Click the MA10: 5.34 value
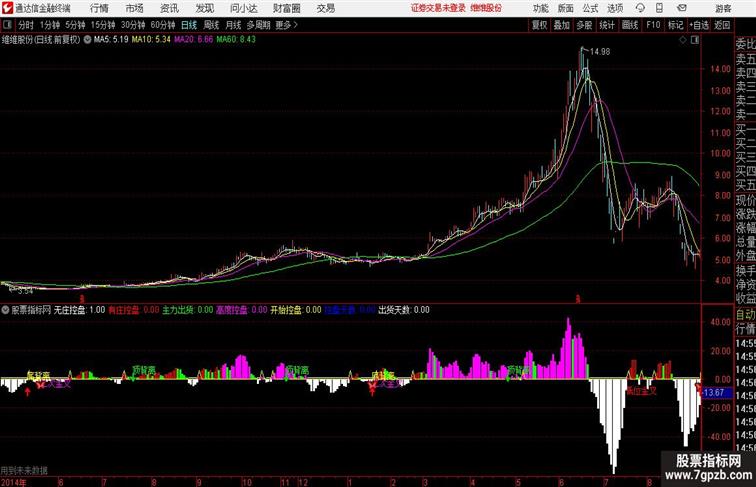 (151, 40)
